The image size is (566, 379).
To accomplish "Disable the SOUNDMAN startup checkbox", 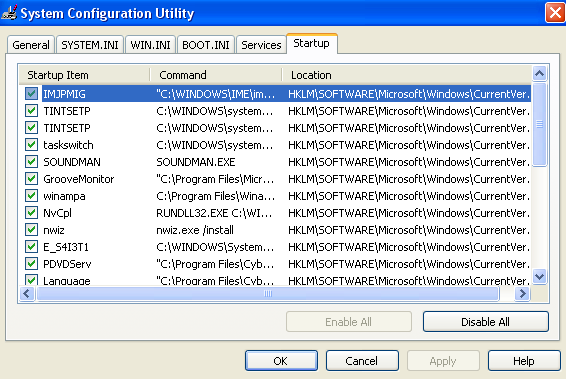I will coord(31,162).
